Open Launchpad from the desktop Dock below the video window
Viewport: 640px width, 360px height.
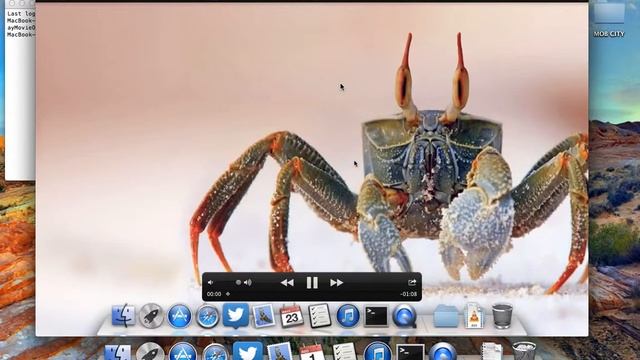tap(150, 352)
